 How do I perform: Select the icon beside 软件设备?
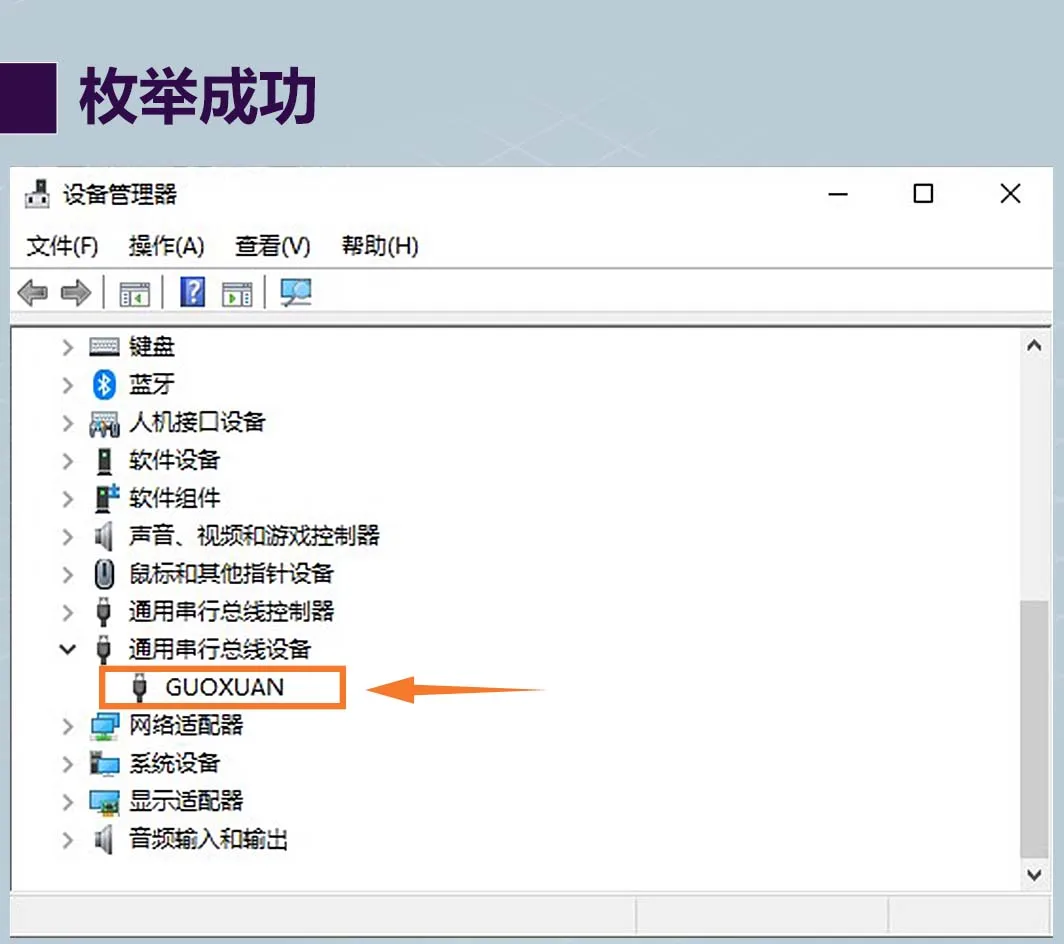[104, 461]
